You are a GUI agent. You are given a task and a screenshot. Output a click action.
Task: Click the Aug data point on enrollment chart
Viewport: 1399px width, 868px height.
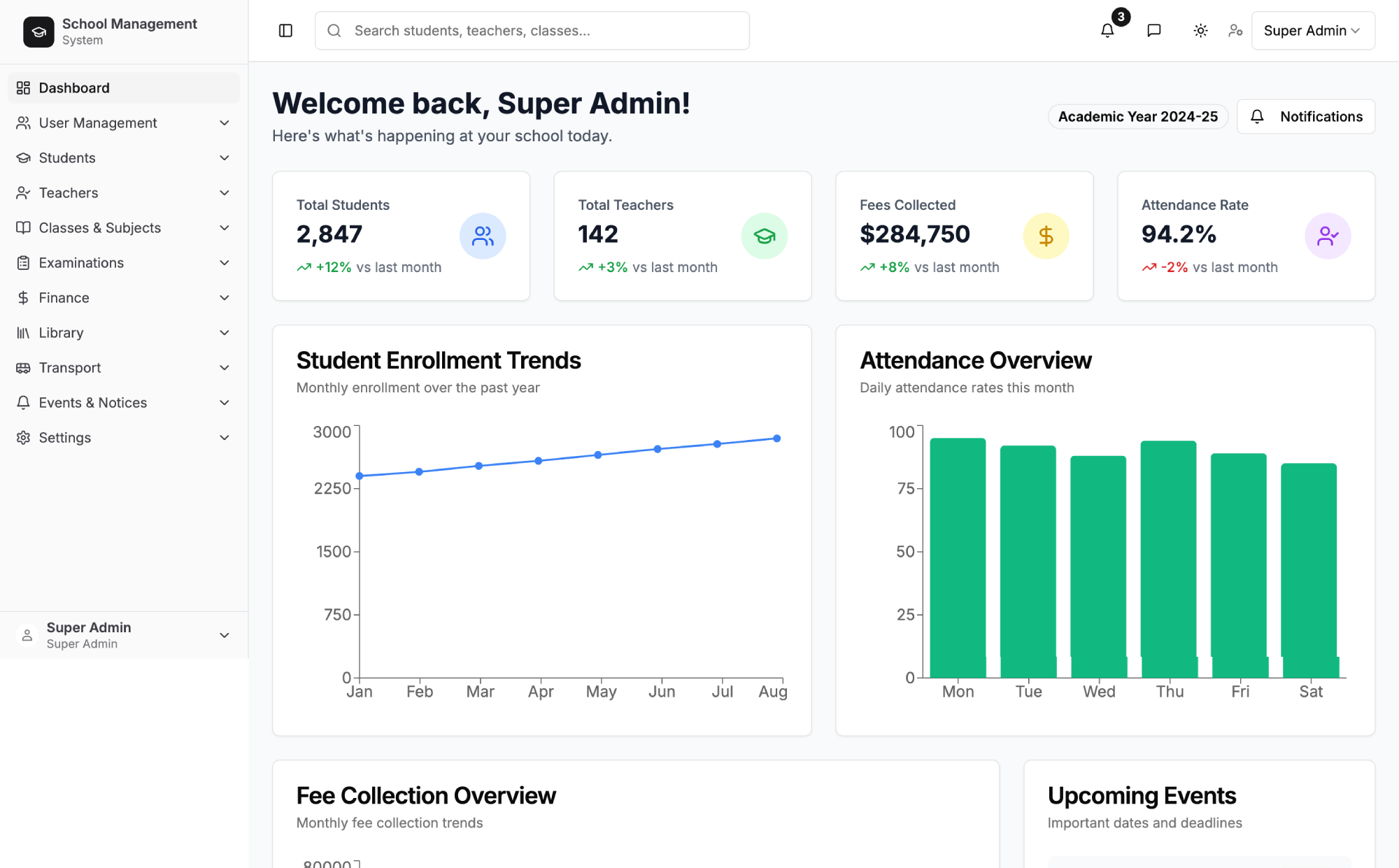[x=776, y=439]
